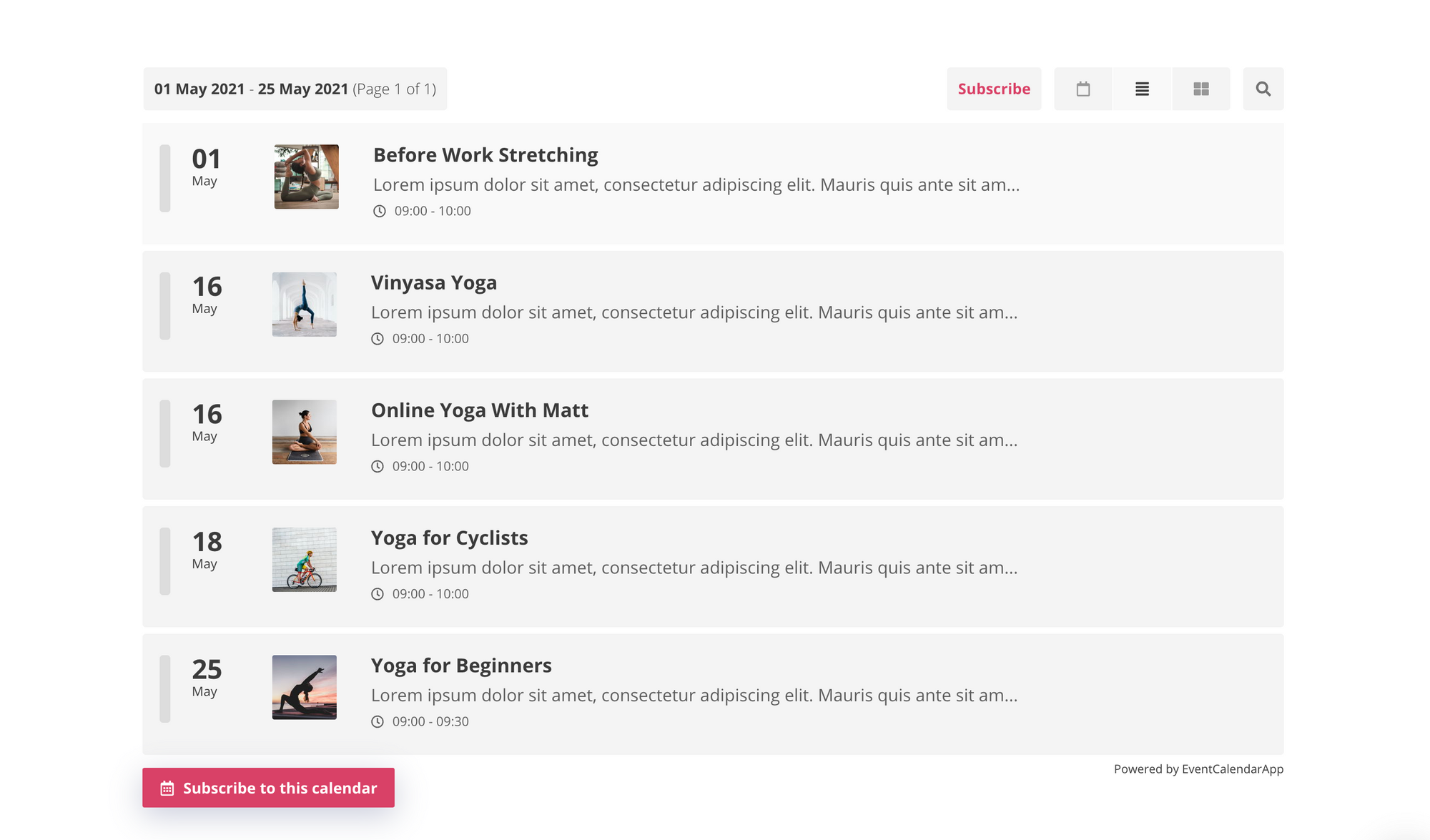Open the Yoga for Cyclists event title

(x=450, y=538)
